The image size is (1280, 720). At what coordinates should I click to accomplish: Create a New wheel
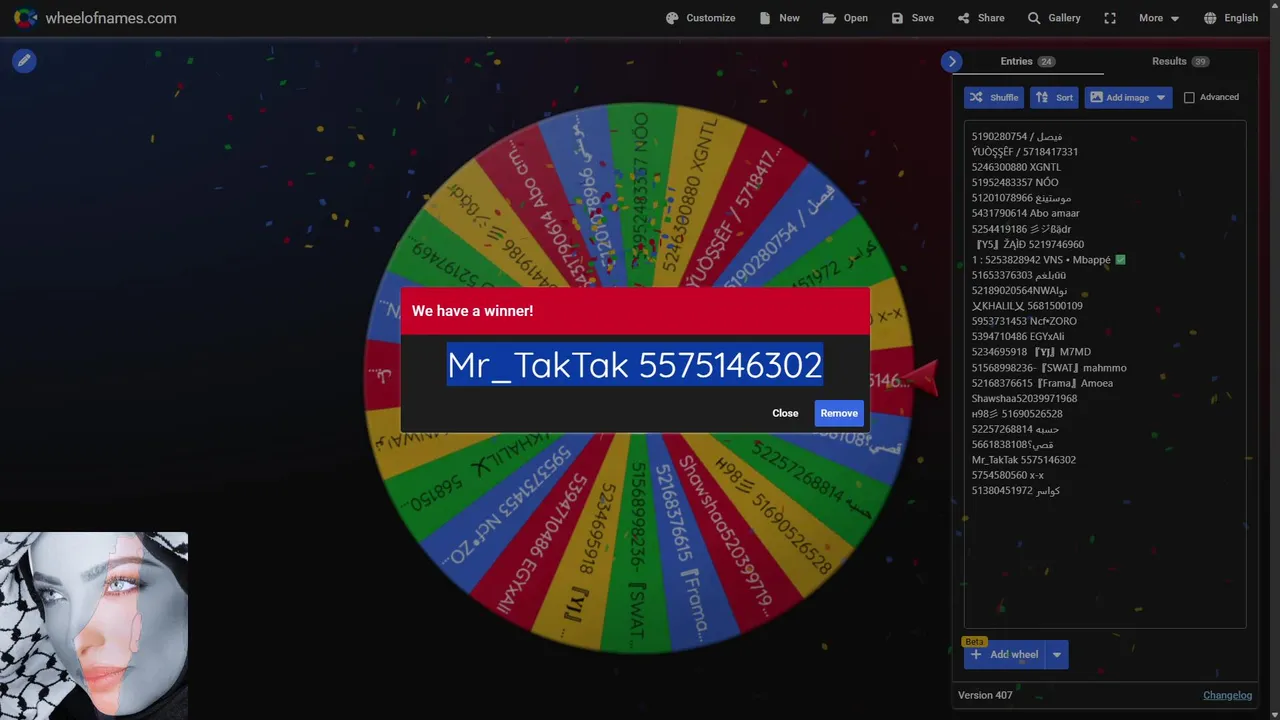coord(780,18)
